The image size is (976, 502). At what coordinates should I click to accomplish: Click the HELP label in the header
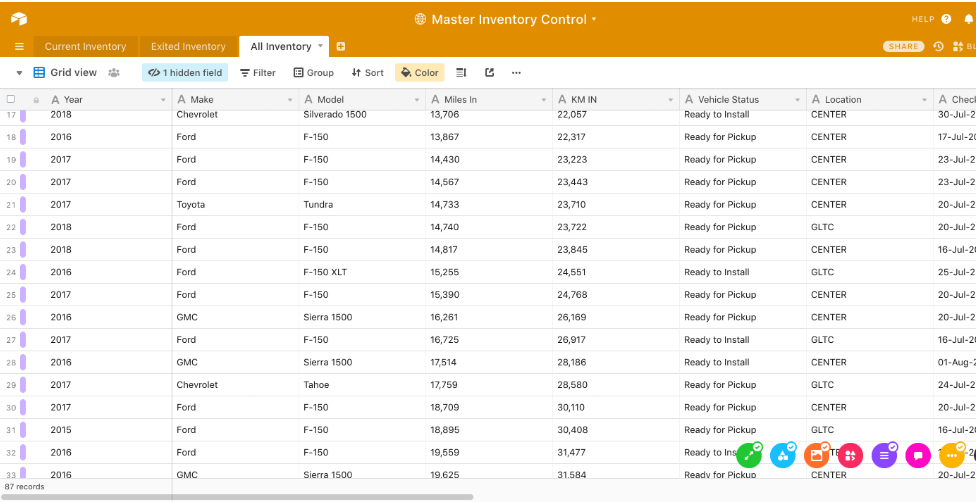(x=922, y=19)
